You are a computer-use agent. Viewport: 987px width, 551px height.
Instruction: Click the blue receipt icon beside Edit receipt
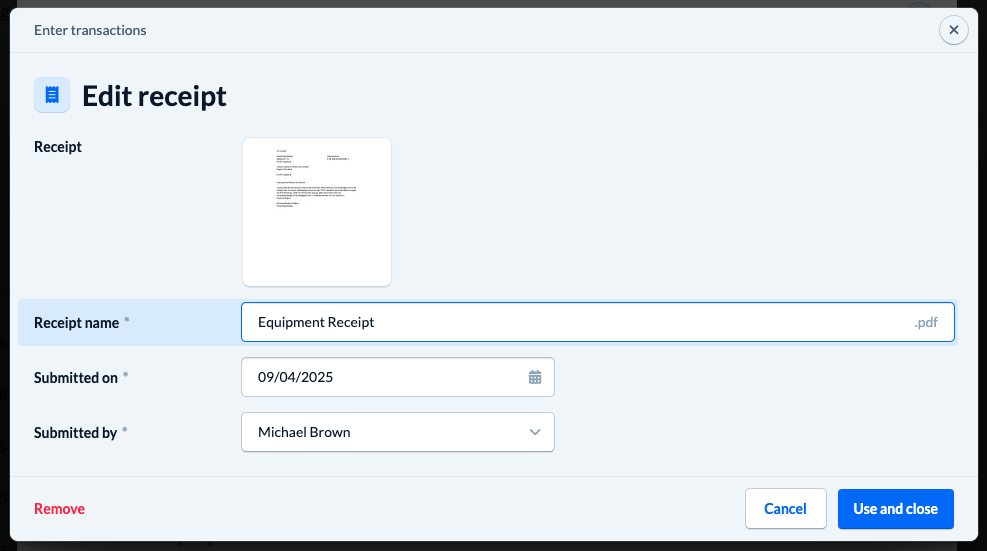52,95
